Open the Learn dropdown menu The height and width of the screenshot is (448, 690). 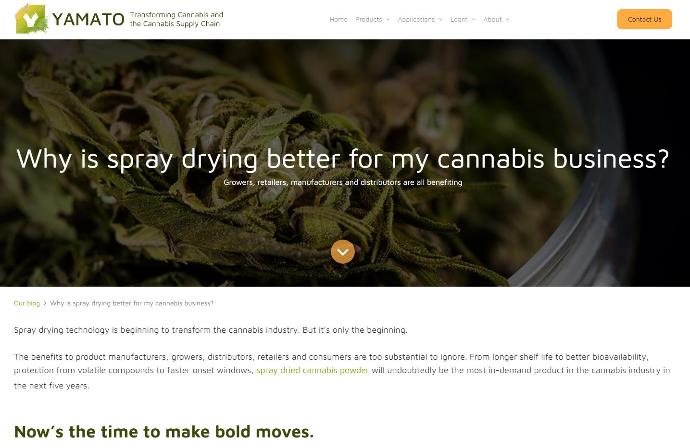point(462,19)
